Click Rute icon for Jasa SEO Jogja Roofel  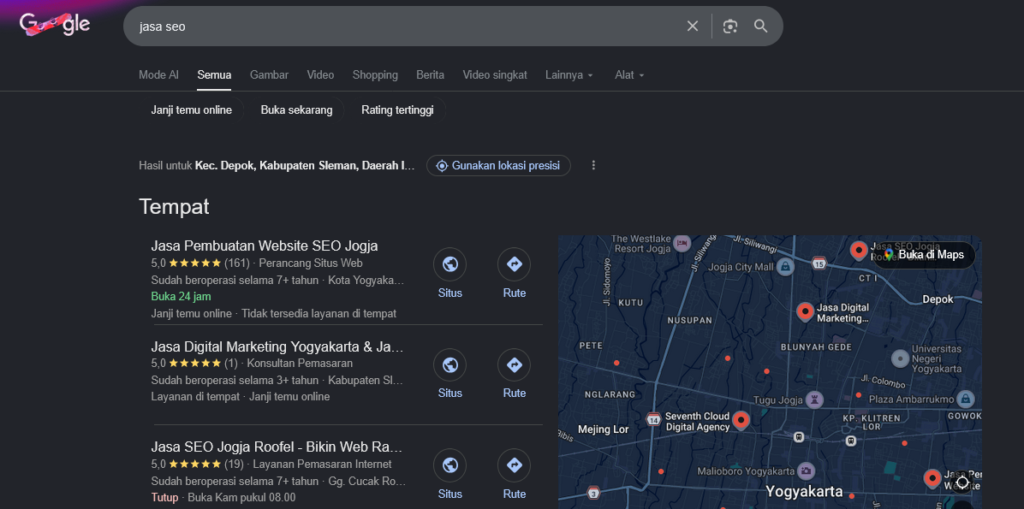pyautogui.click(x=514, y=465)
